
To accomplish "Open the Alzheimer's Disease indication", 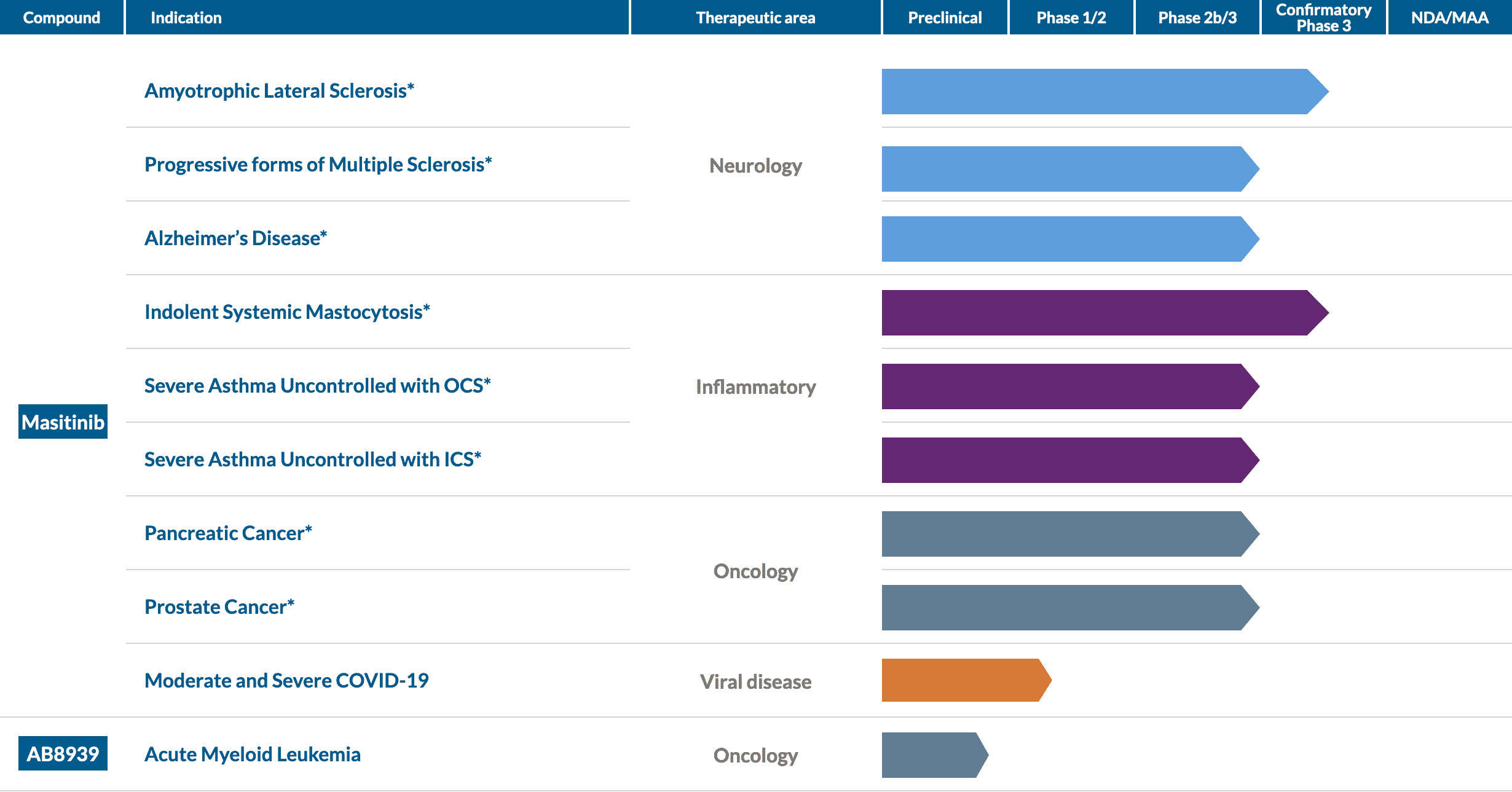I will [236, 238].
